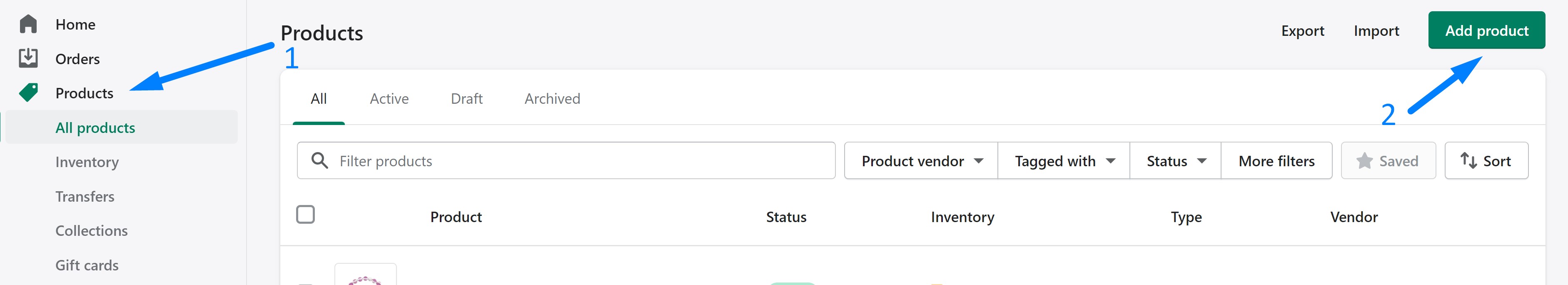Click the green Products tag icon
1568x285 pixels.
tap(28, 92)
